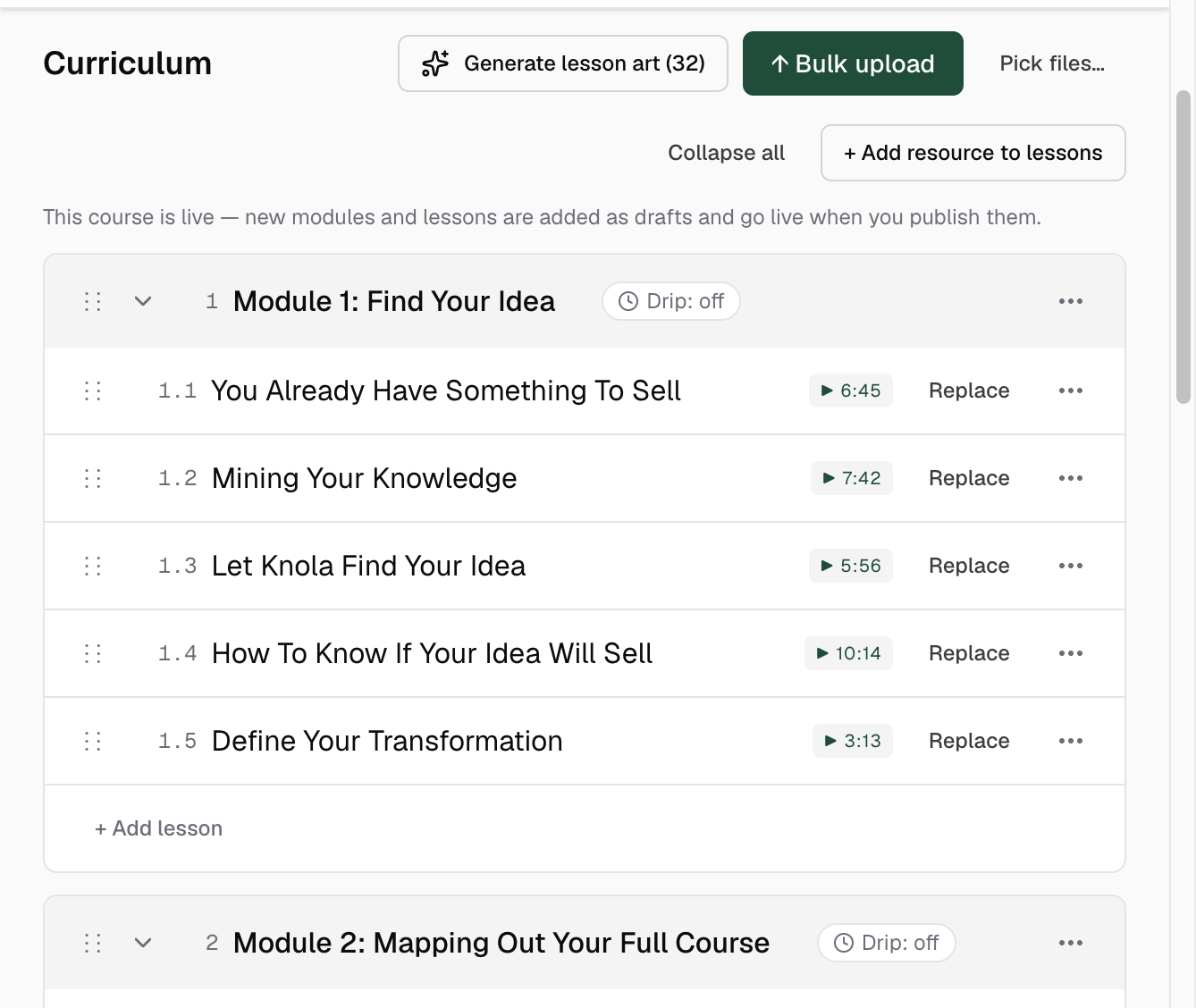This screenshot has width=1196, height=1008.
Task: Click + Add resource to lessons
Action: coord(973,152)
